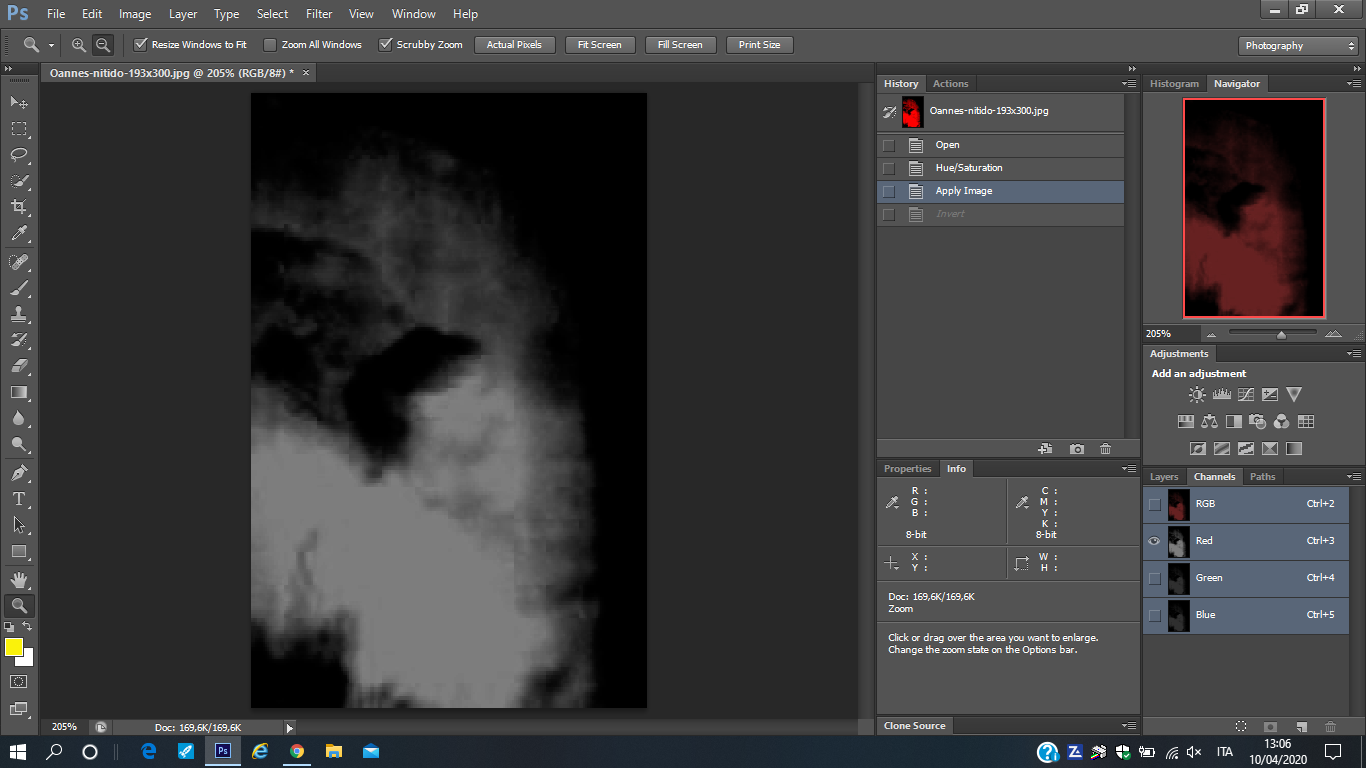Open the status bar info arrow menu

290,728
